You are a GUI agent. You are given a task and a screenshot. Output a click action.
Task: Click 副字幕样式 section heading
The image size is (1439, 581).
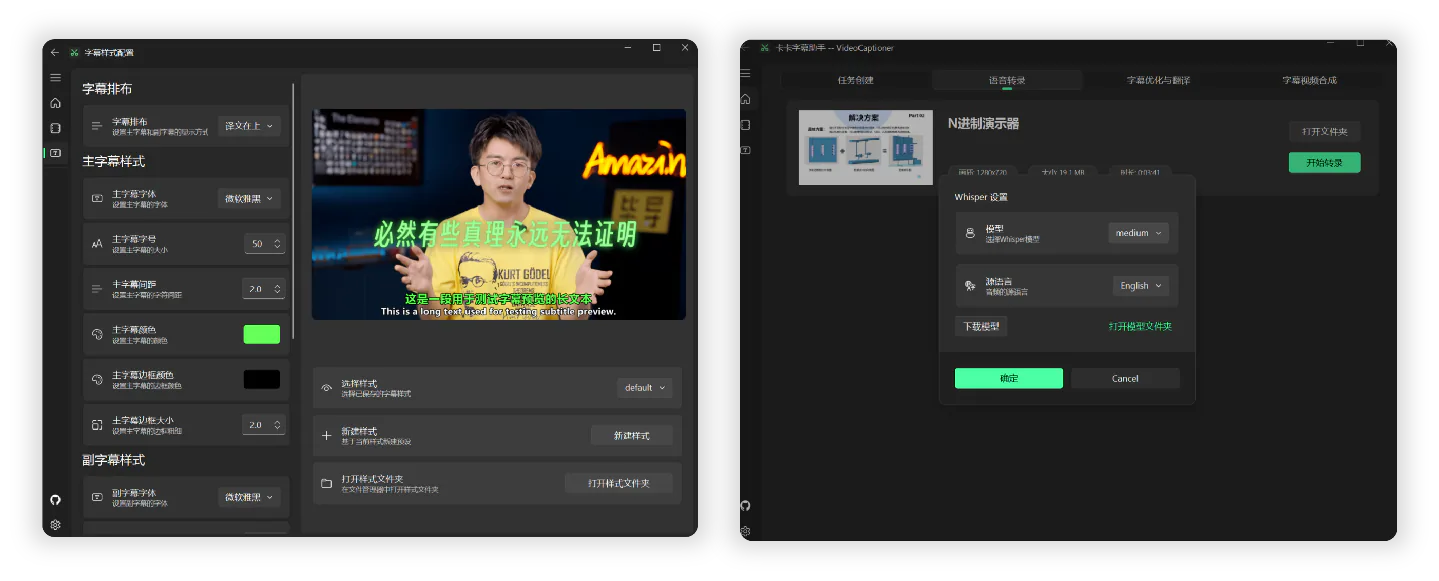pyautogui.click(x=114, y=460)
